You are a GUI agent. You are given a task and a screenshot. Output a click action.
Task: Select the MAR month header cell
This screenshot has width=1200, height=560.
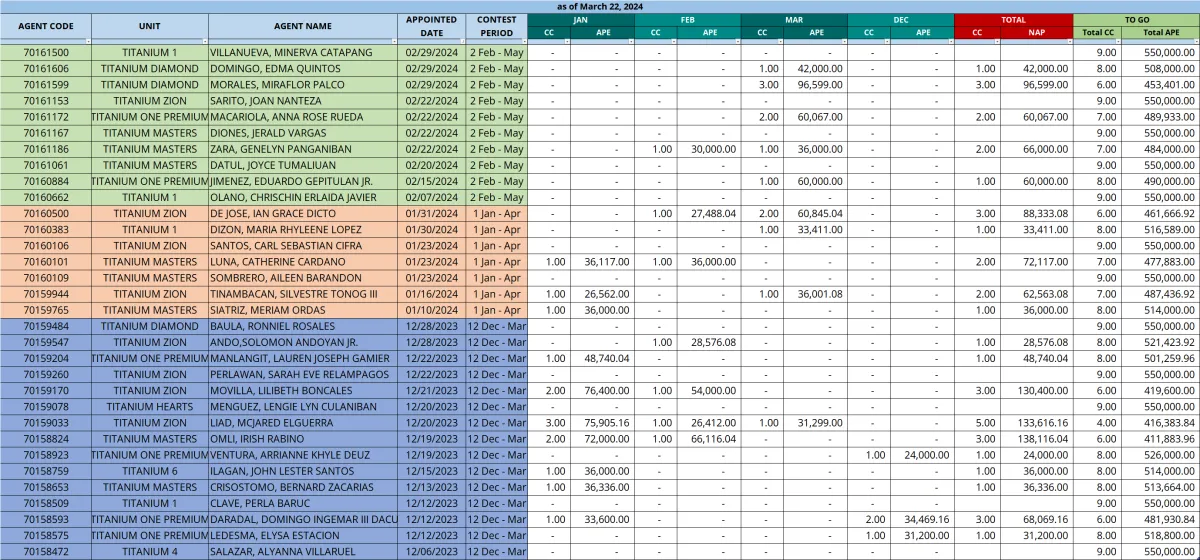point(794,19)
